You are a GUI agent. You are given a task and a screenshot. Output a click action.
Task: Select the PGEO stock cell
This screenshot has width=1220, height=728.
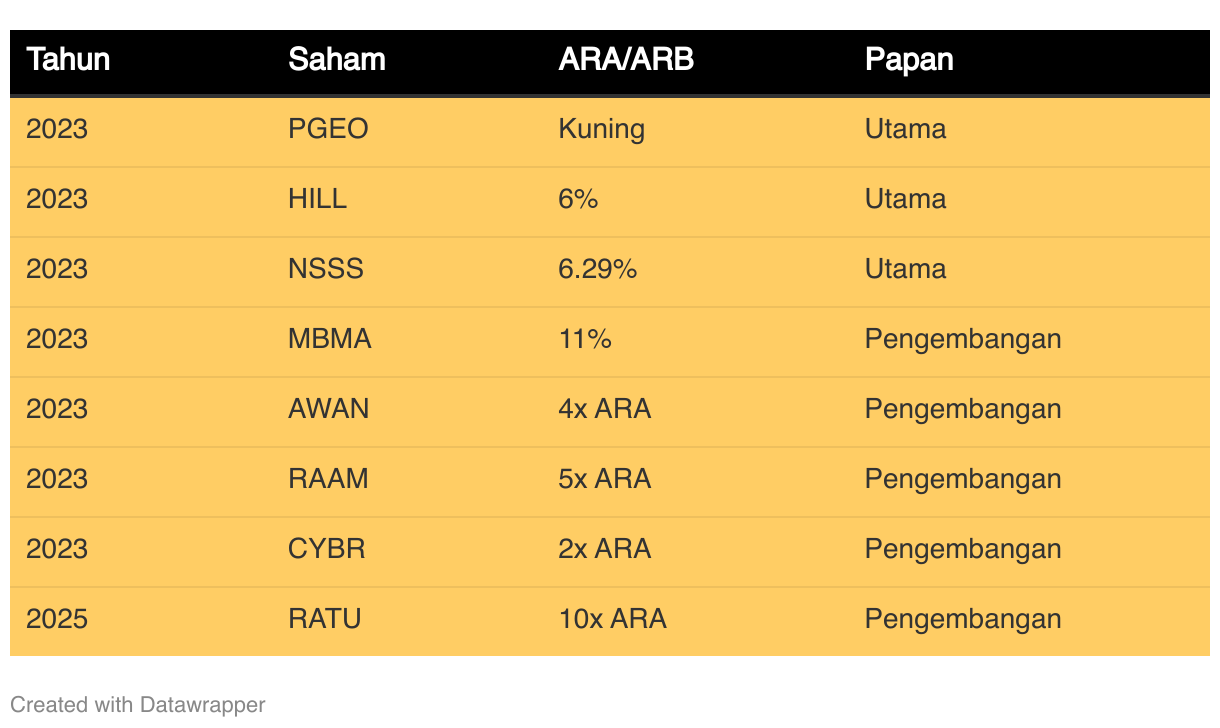328,129
